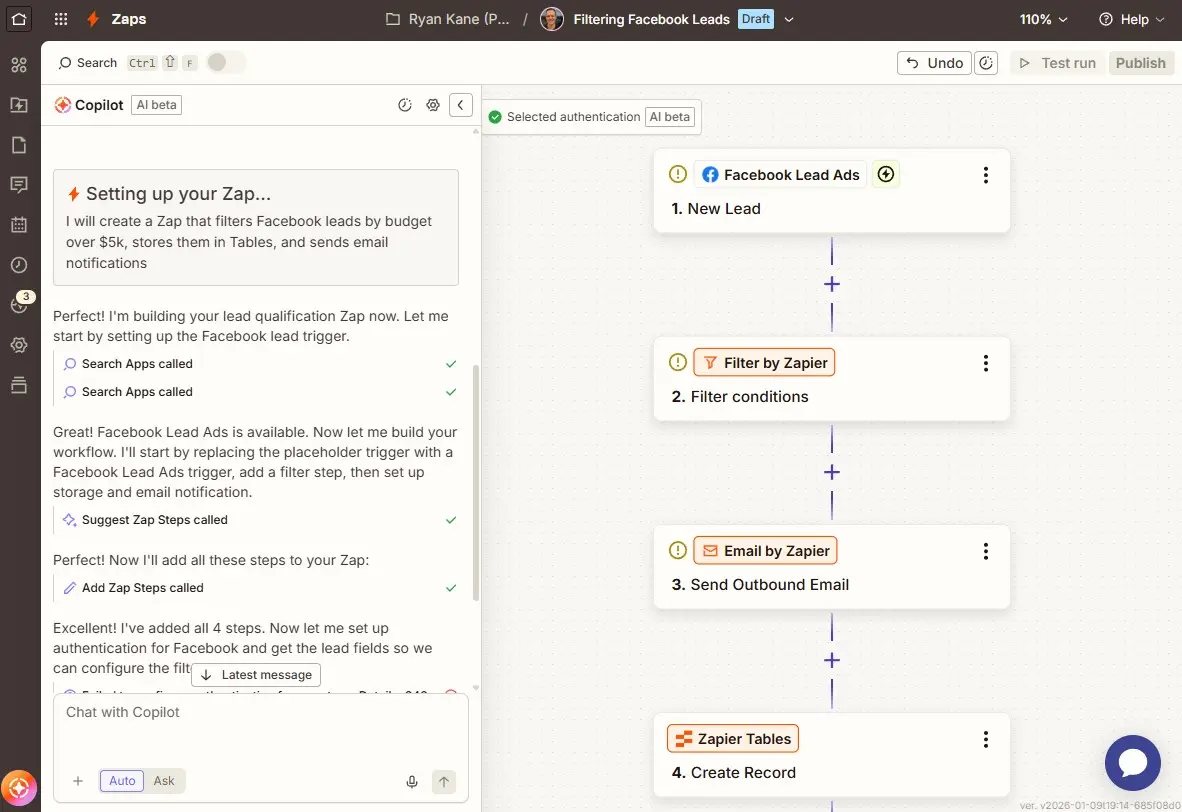Open the versions stack sidebar icon
This screenshot has width=1182, height=812.
click(19, 385)
